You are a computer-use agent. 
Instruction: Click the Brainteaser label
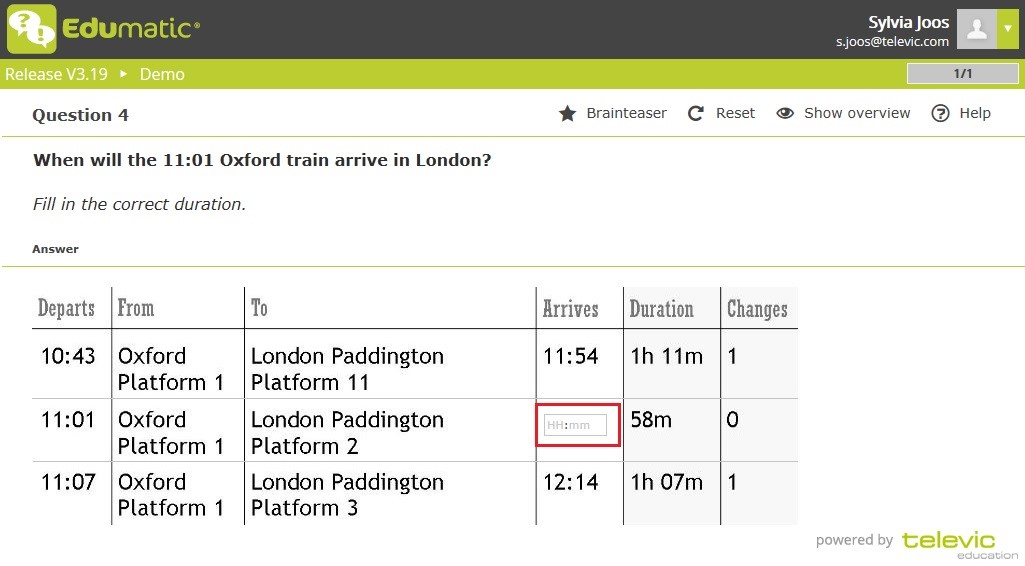(626, 113)
